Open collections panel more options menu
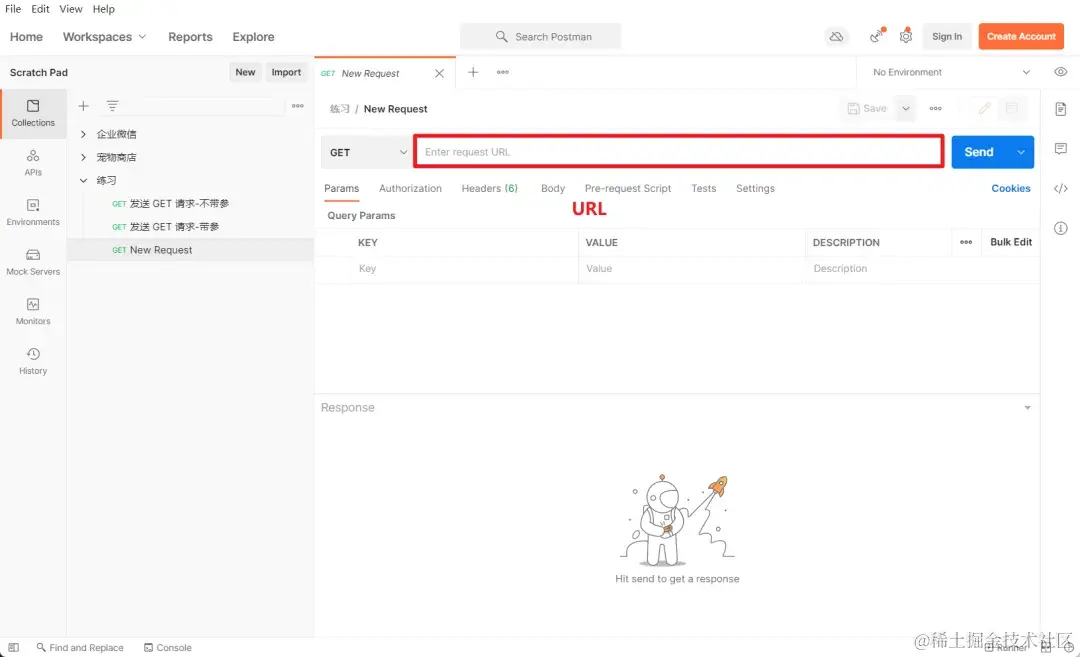The image size is (1080, 657). click(x=298, y=106)
